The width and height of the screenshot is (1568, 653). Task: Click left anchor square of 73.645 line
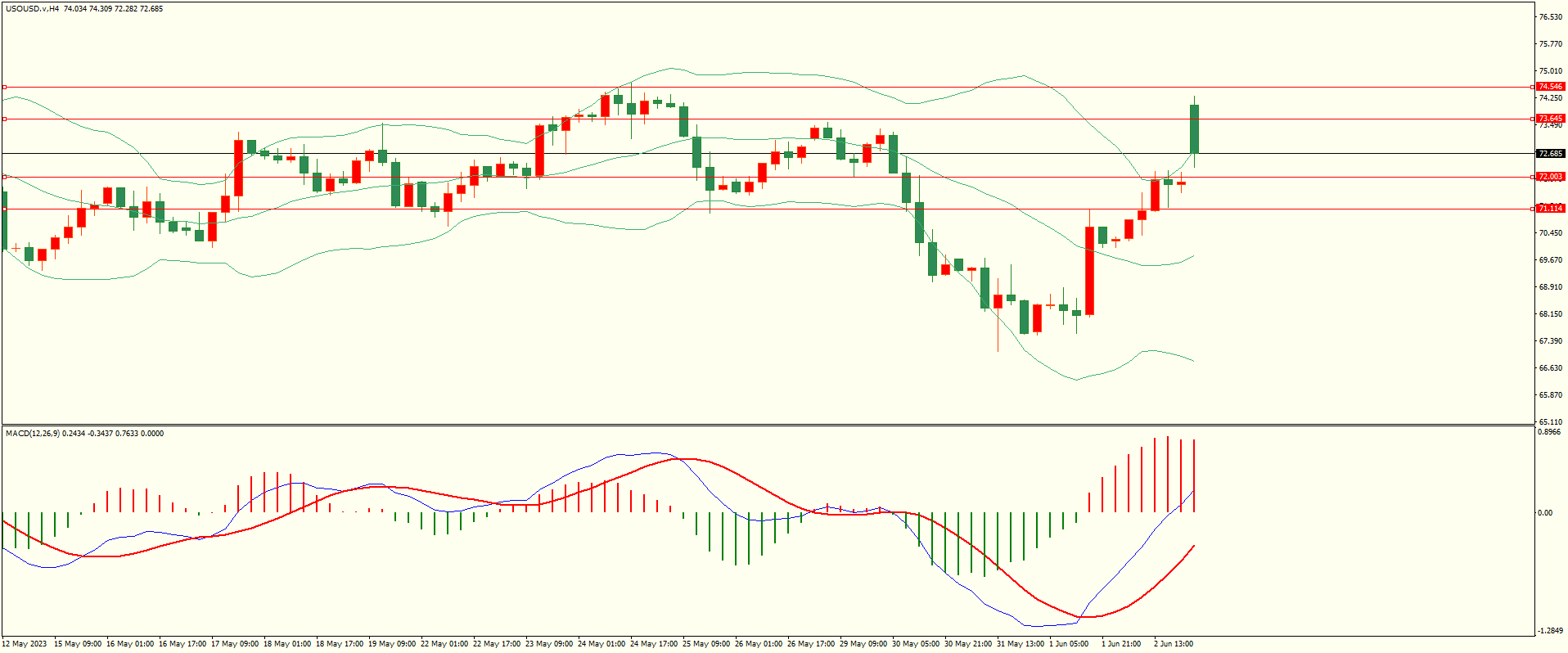pos(4,119)
